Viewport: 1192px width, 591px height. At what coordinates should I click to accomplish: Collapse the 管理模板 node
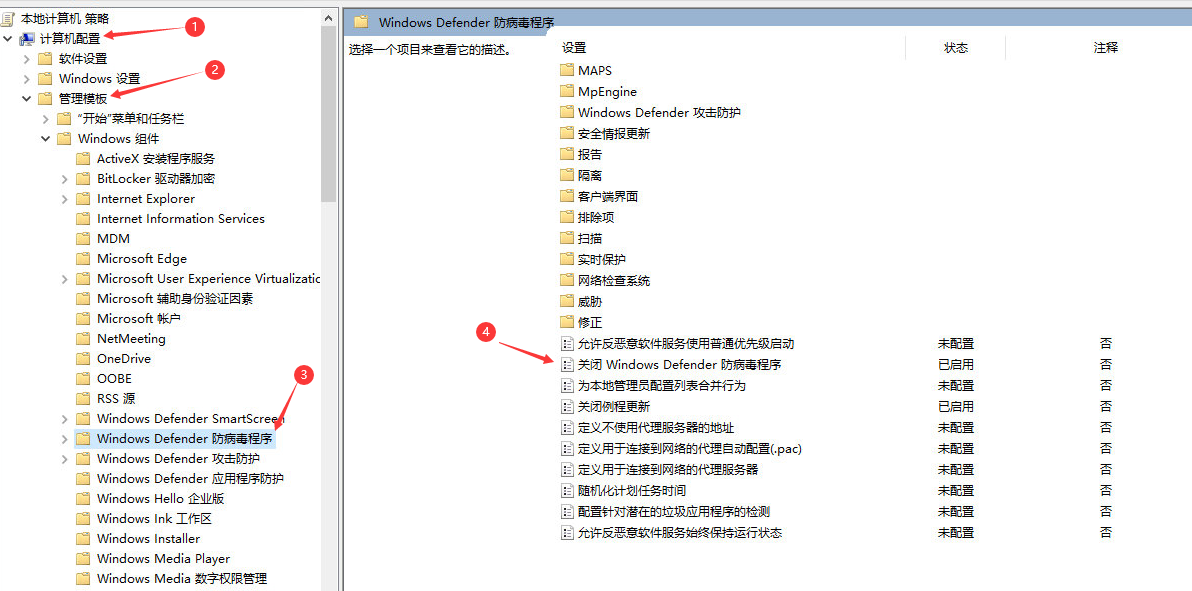tap(26, 98)
